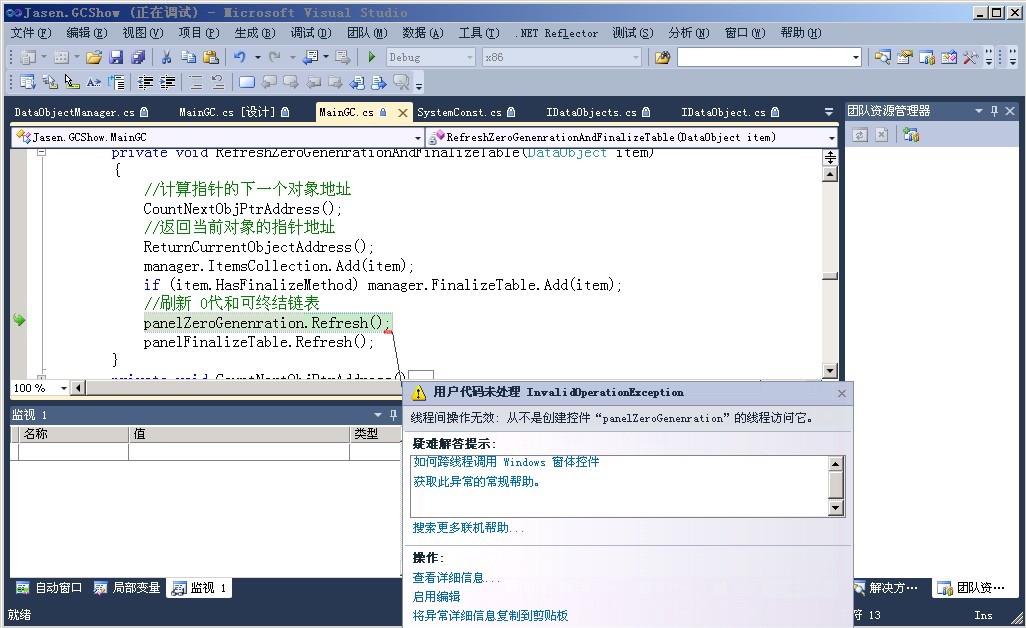Open the Debug configuration dropdown
Viewport: 1026px width, 628px height.
pyautogui.click(x=469, y=58)
